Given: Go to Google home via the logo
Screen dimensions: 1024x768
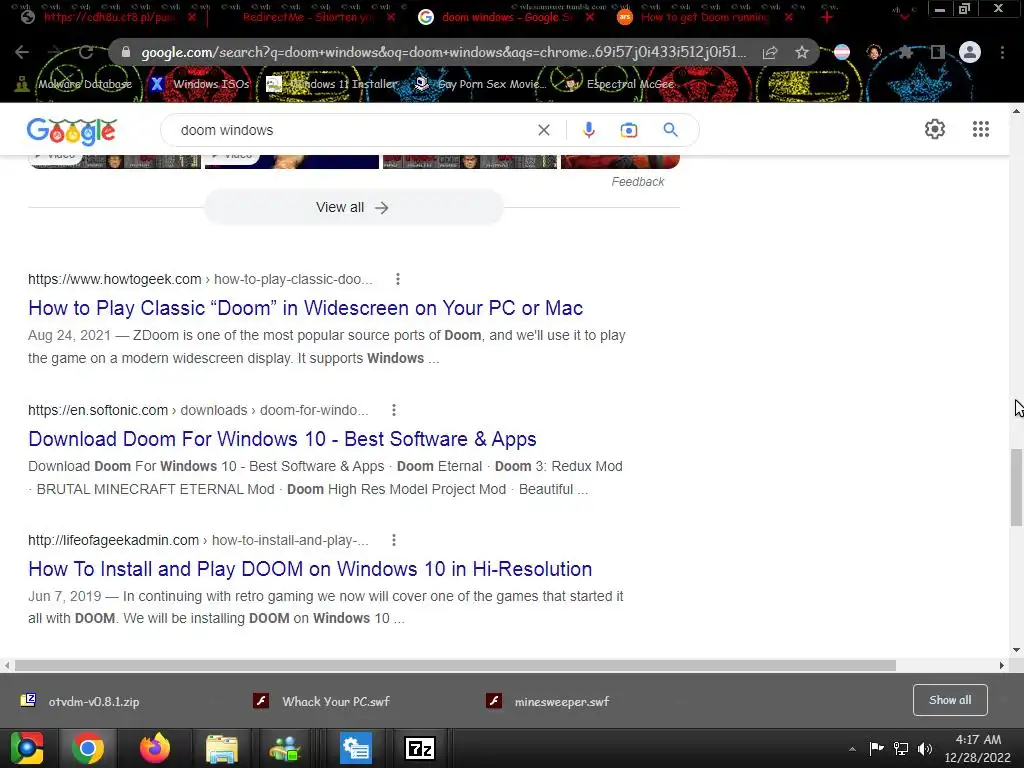Looking at the screenshot, I should [x=72, y=131].
